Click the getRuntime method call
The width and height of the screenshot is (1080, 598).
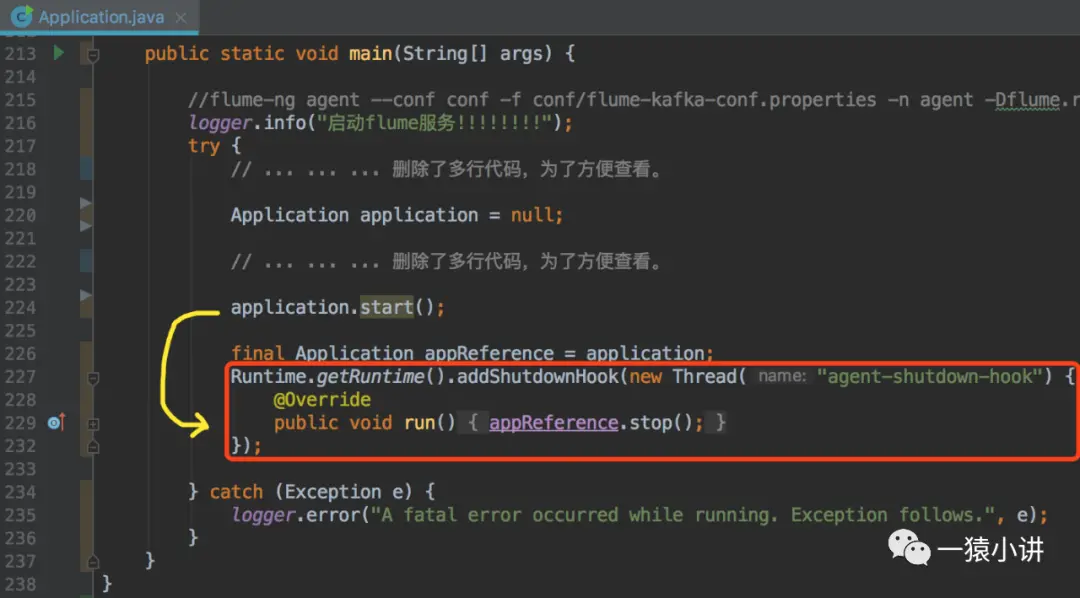click(370, 376)
